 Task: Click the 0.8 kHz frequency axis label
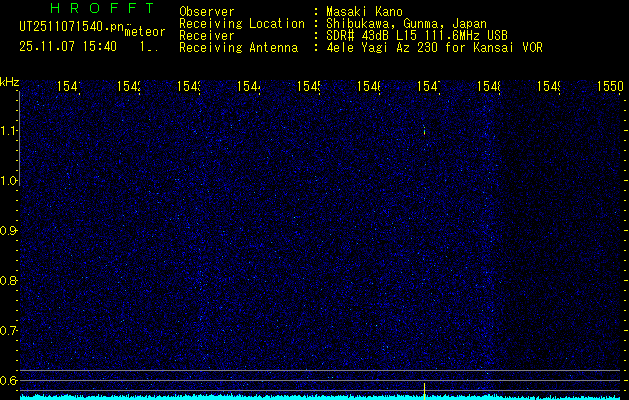8,280
